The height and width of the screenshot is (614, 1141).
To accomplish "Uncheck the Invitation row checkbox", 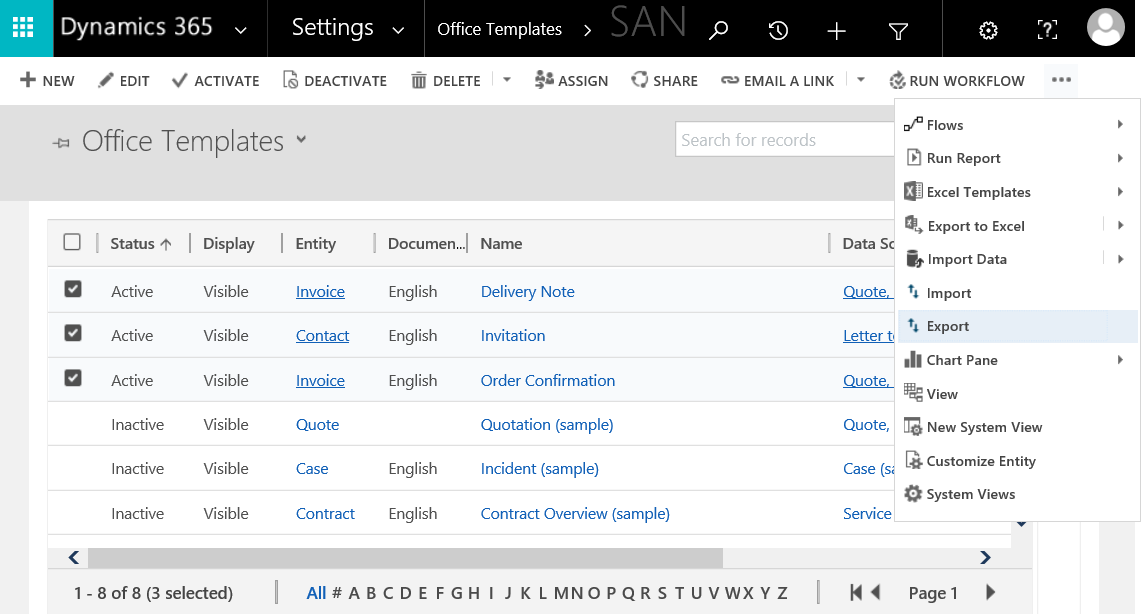I will tap(73, 333).
